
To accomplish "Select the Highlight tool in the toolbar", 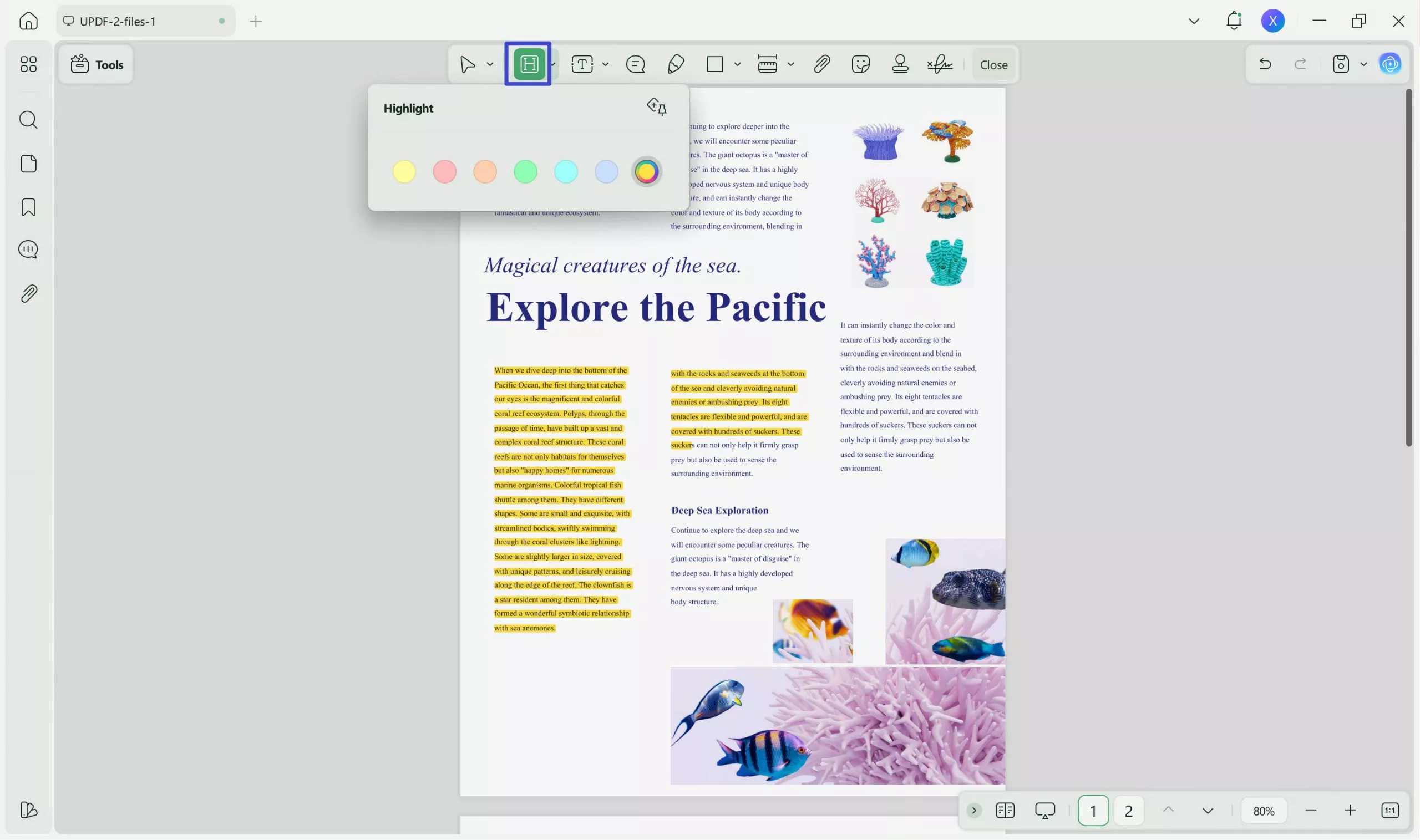I will (527, 64).
